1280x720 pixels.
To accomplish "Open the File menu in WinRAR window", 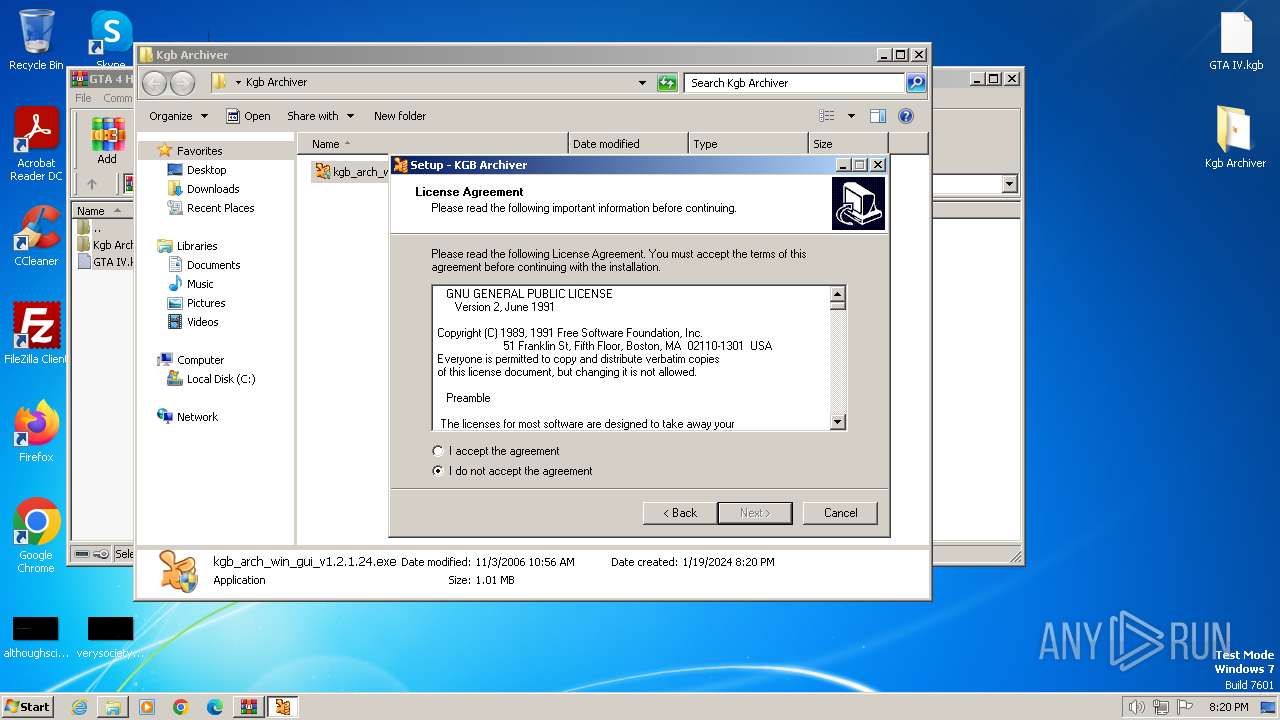I will pyautogui.click(x=83, y=98).
